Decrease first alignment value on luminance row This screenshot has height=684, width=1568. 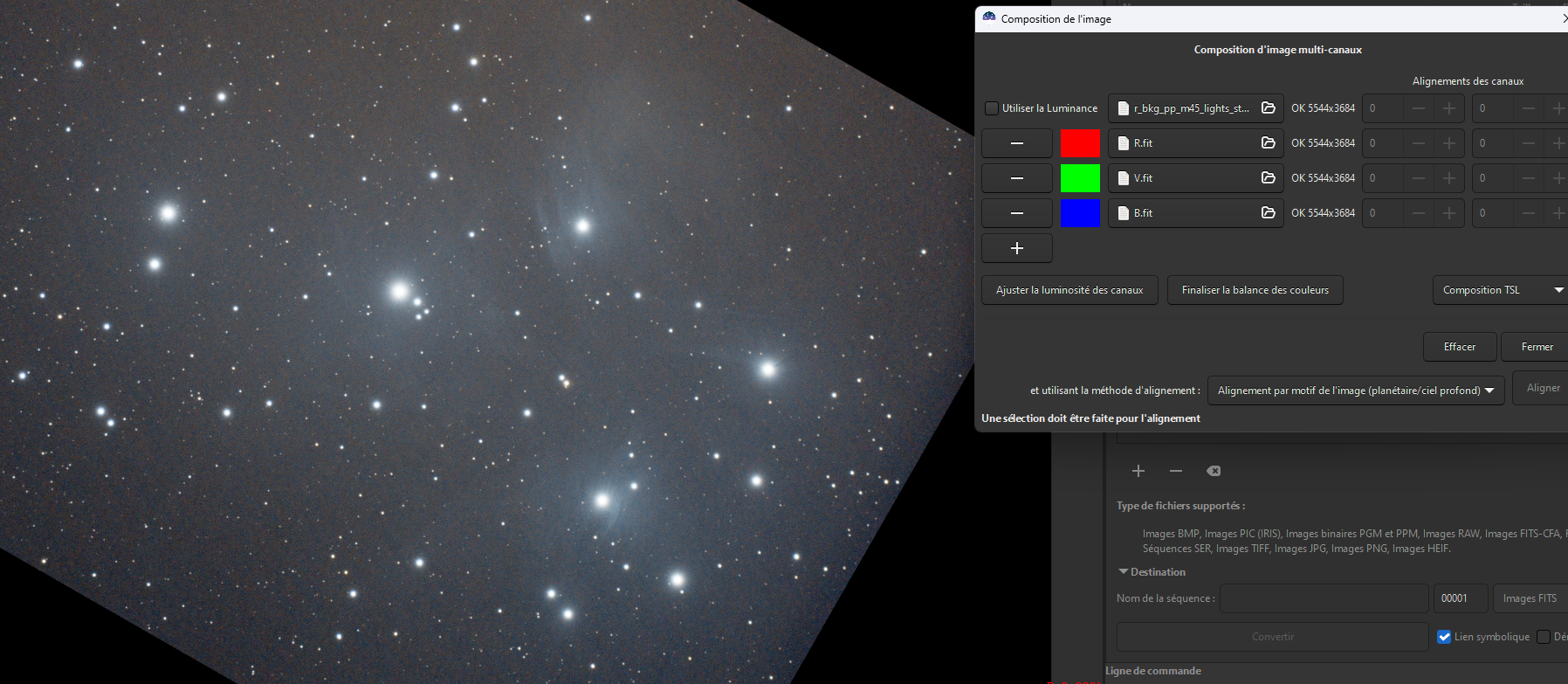click(1419, 108)
